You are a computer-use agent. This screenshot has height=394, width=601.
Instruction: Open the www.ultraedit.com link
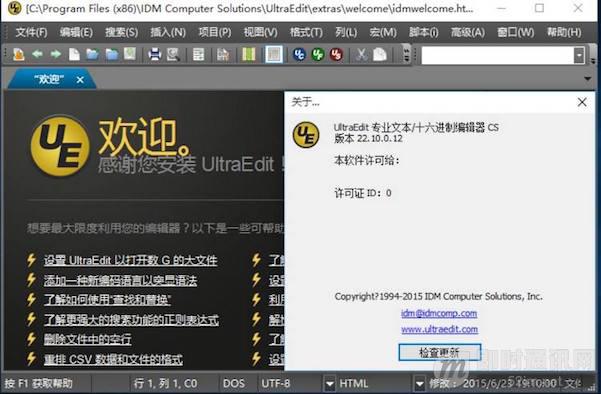pyautogui.click(x=440, y=329)
